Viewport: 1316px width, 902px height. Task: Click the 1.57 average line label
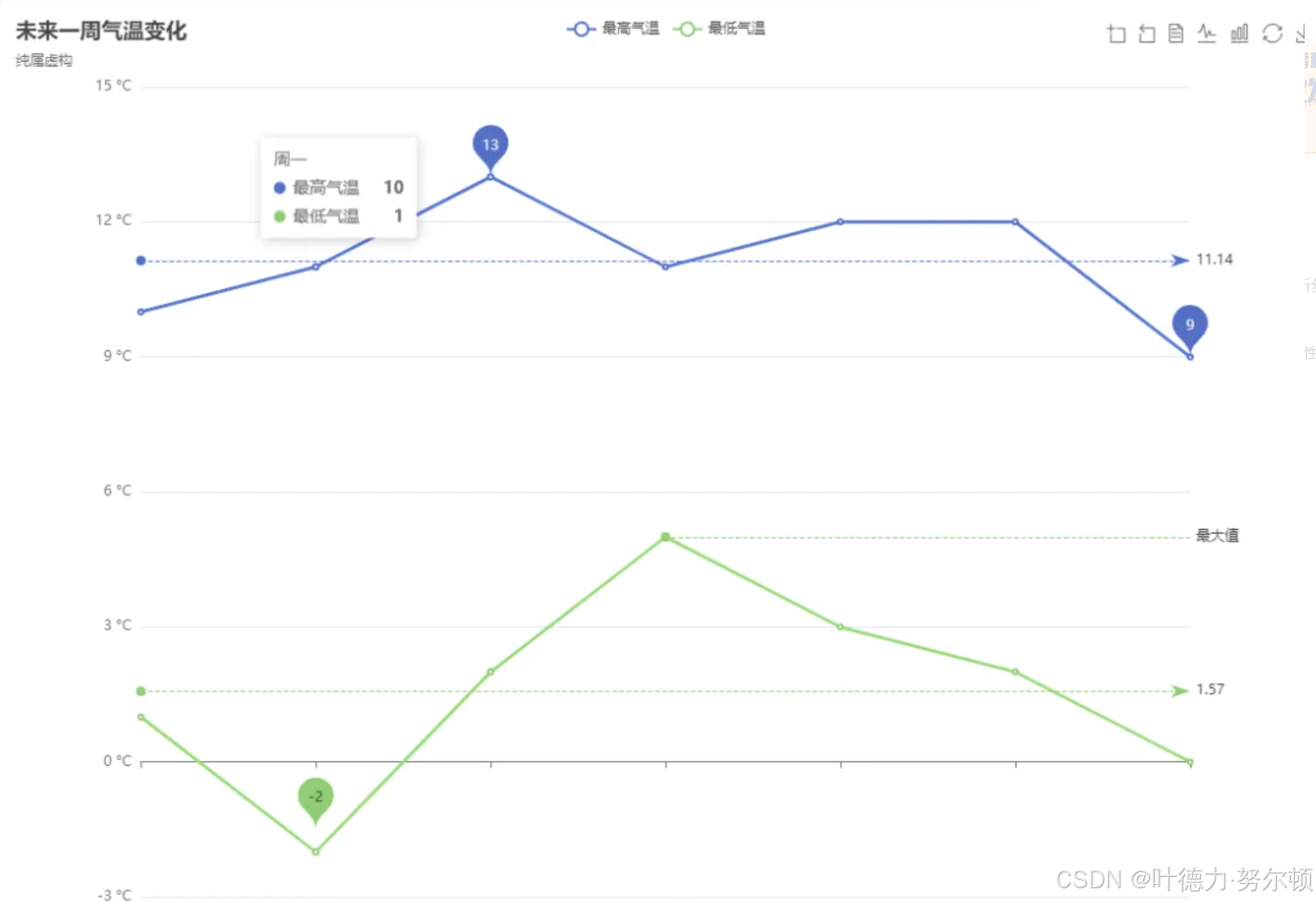(1210, 690)
